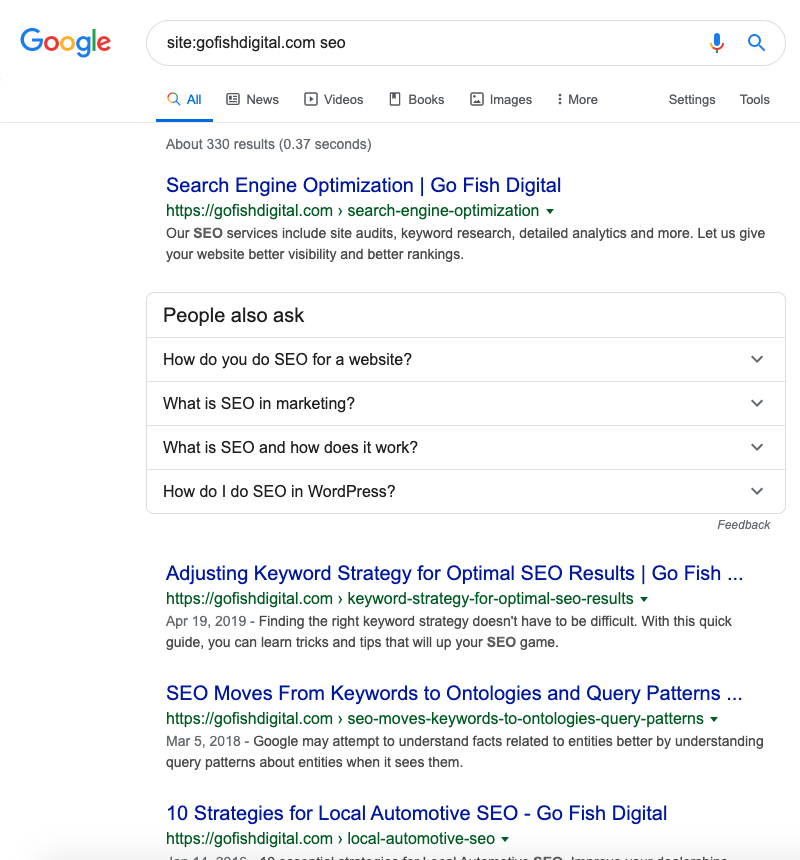Open "Search Engine Optimization | Go Fish Digital" result
Viewport: 800px width, 860px height.
tap(363, 185)
